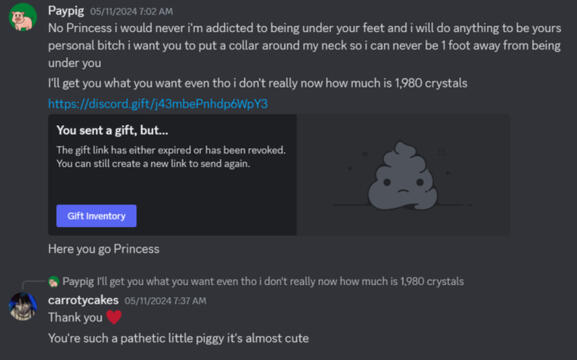The image size is (577, 360).
Task: Click the small Paypig avatar in reply preview
Action: (54, 282)
